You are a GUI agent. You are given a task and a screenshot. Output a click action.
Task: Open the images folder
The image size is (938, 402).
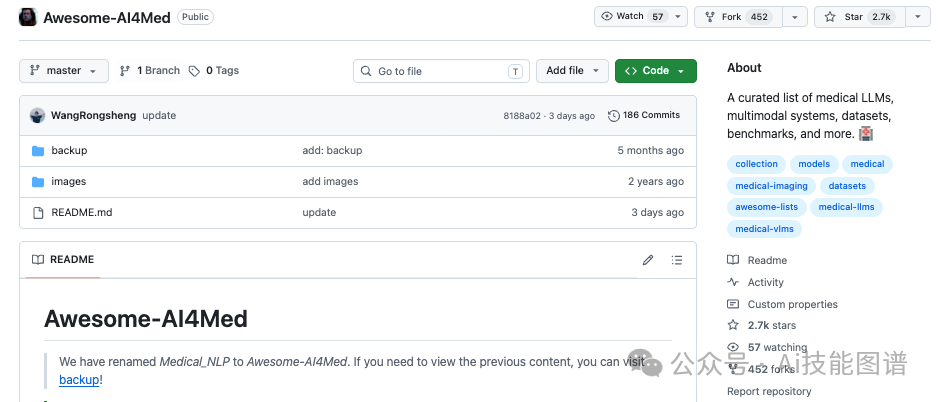(x=68, y=181)
